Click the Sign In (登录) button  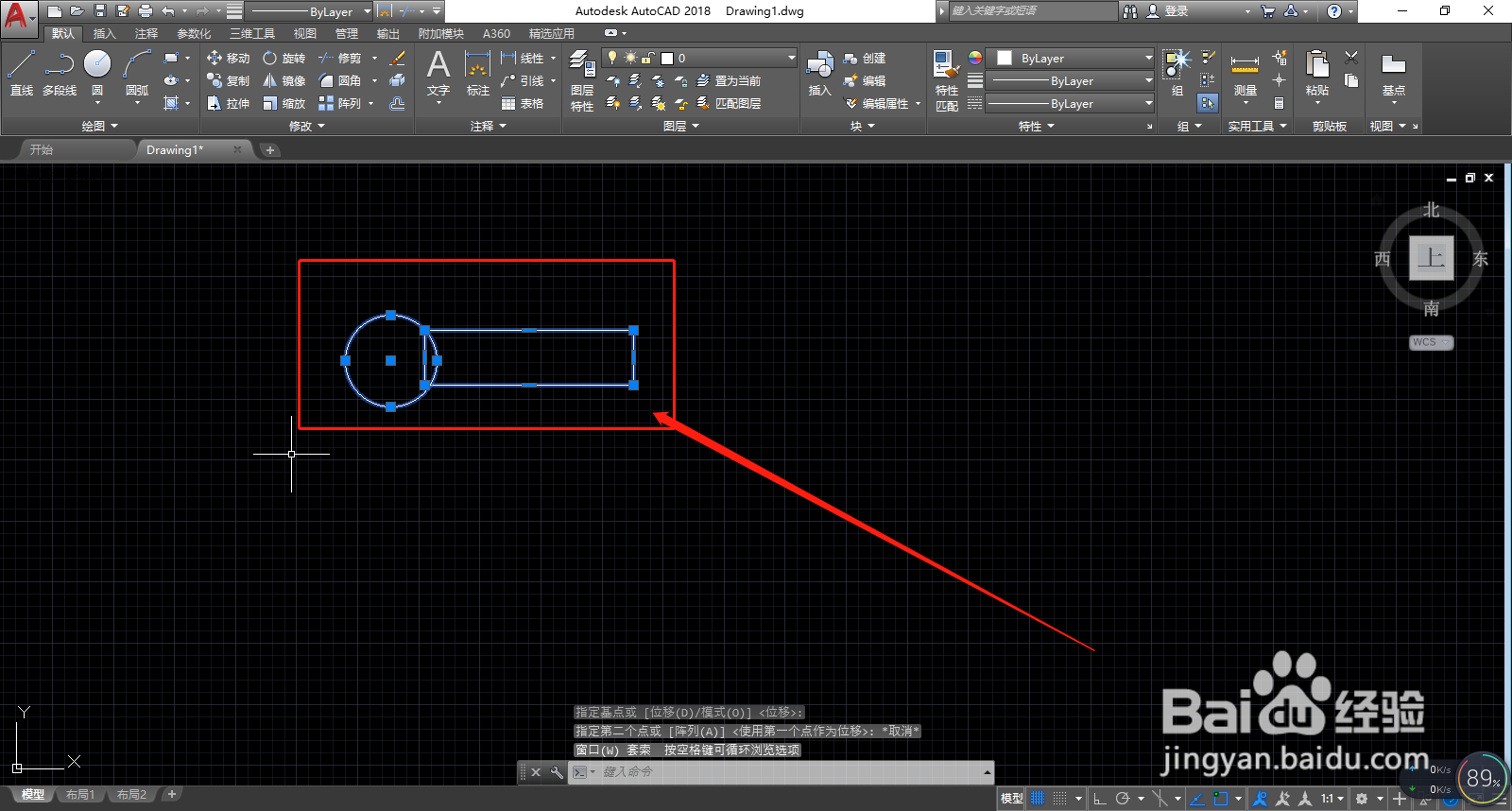click(x=1168, y=11)
